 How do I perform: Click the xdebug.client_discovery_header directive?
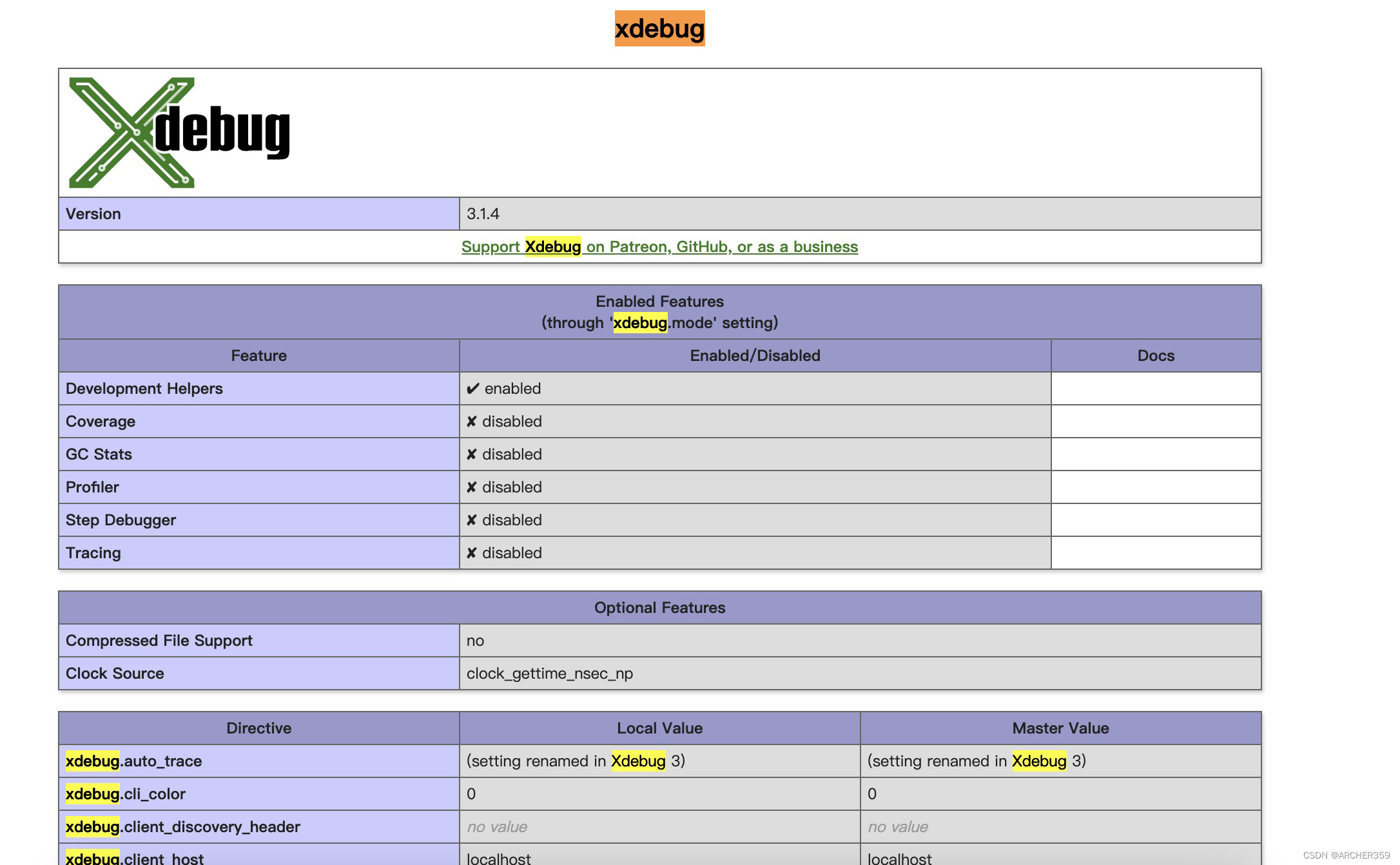(x=182, y=827)
